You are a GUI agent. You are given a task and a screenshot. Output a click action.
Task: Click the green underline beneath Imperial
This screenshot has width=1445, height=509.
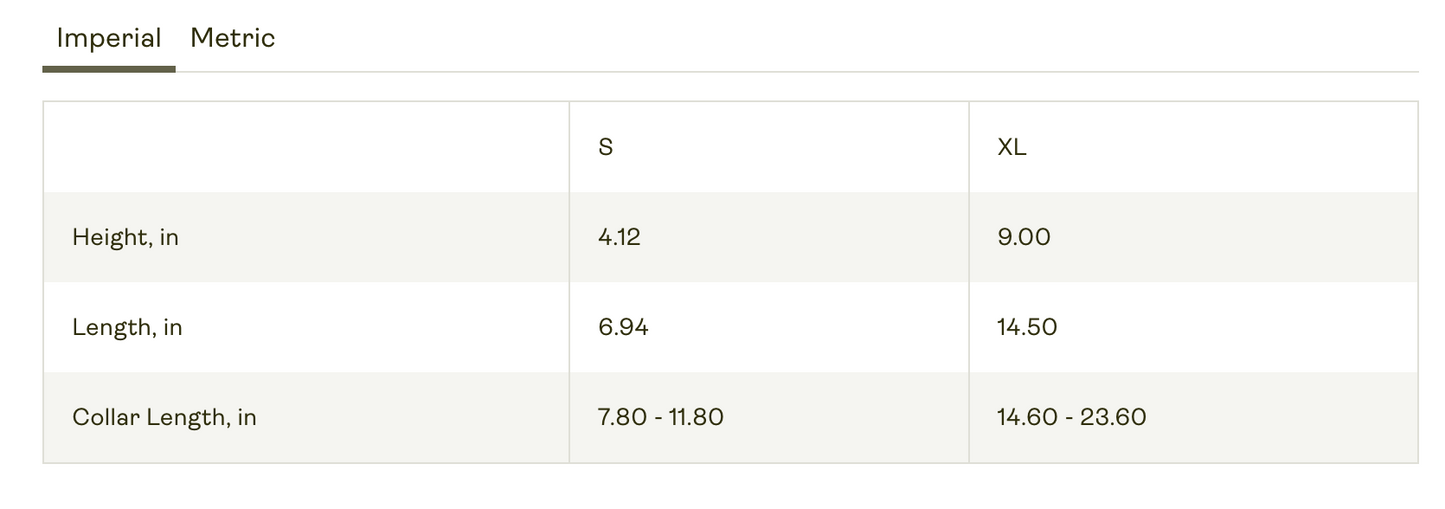pos(109,69)
